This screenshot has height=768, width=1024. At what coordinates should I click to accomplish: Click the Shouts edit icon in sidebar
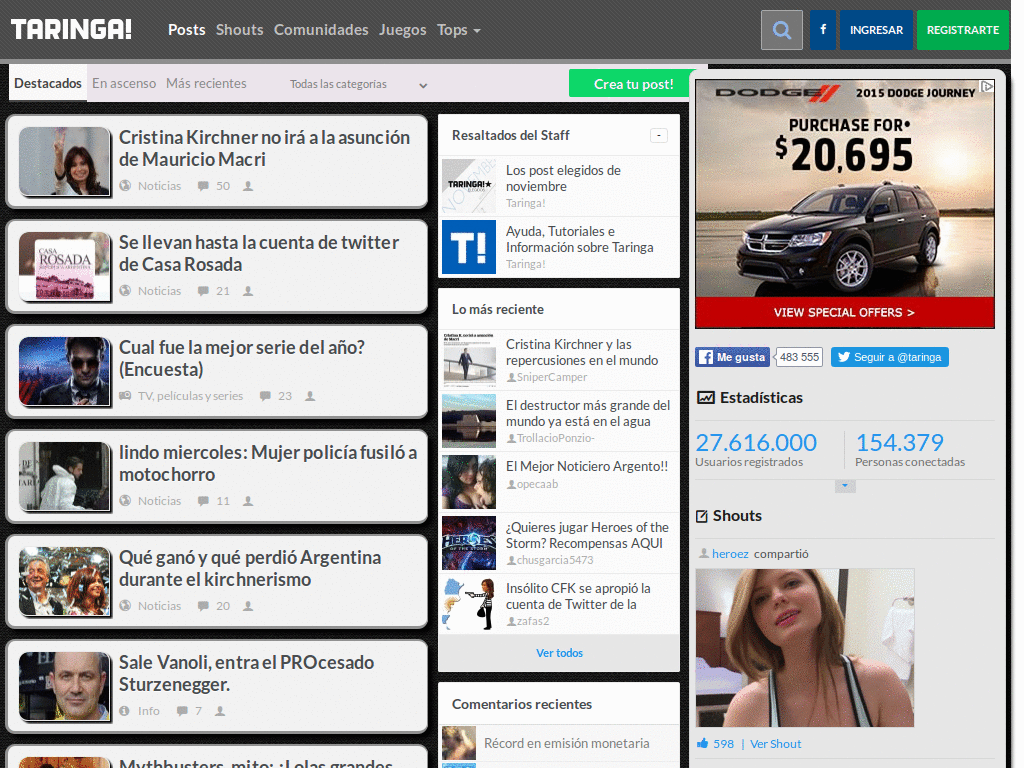pyautogui.click(x=702, y=516)
